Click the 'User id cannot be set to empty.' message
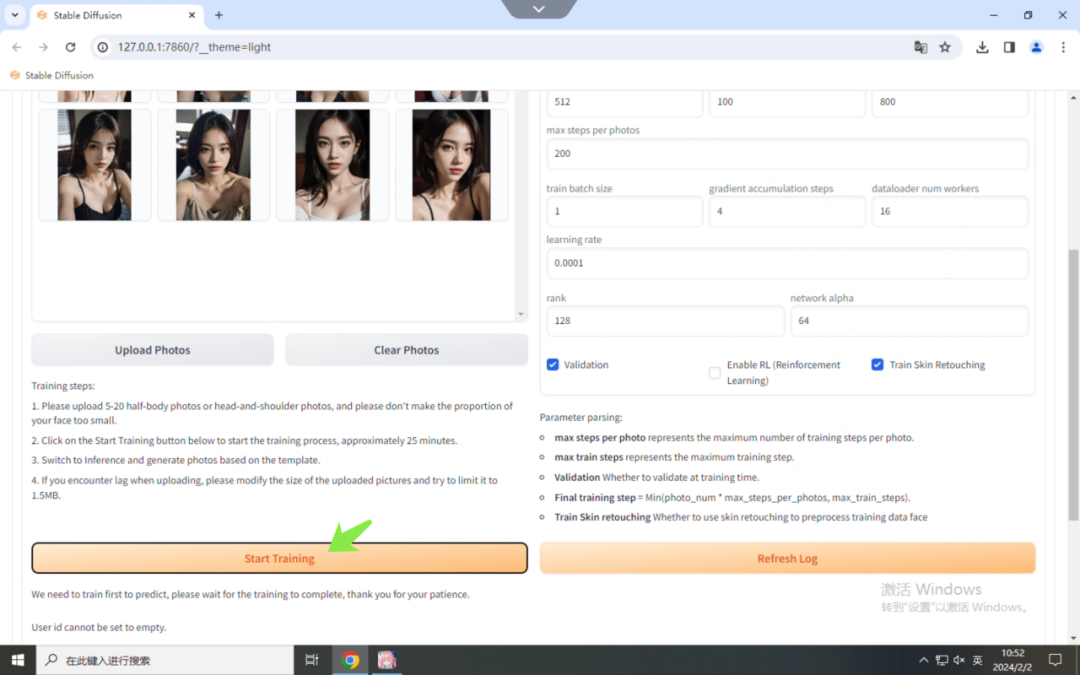Screen dimensions: 1080x675 [98, 627]
